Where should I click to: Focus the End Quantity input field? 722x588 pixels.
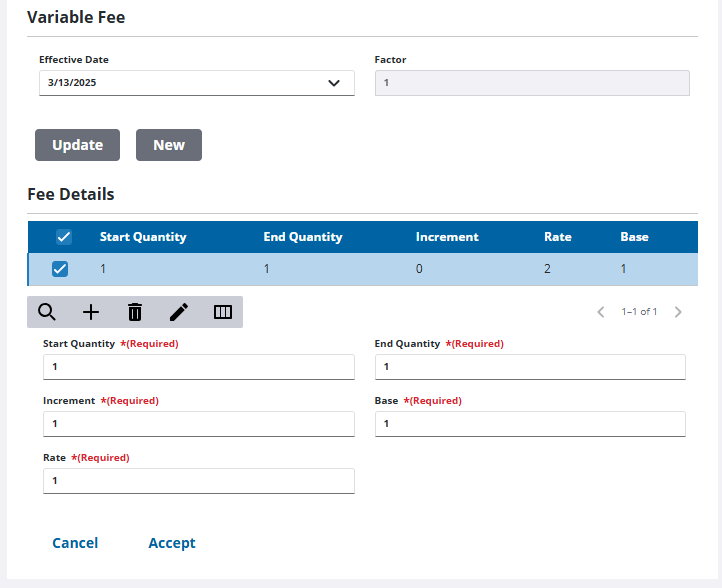tap(530, 367)
